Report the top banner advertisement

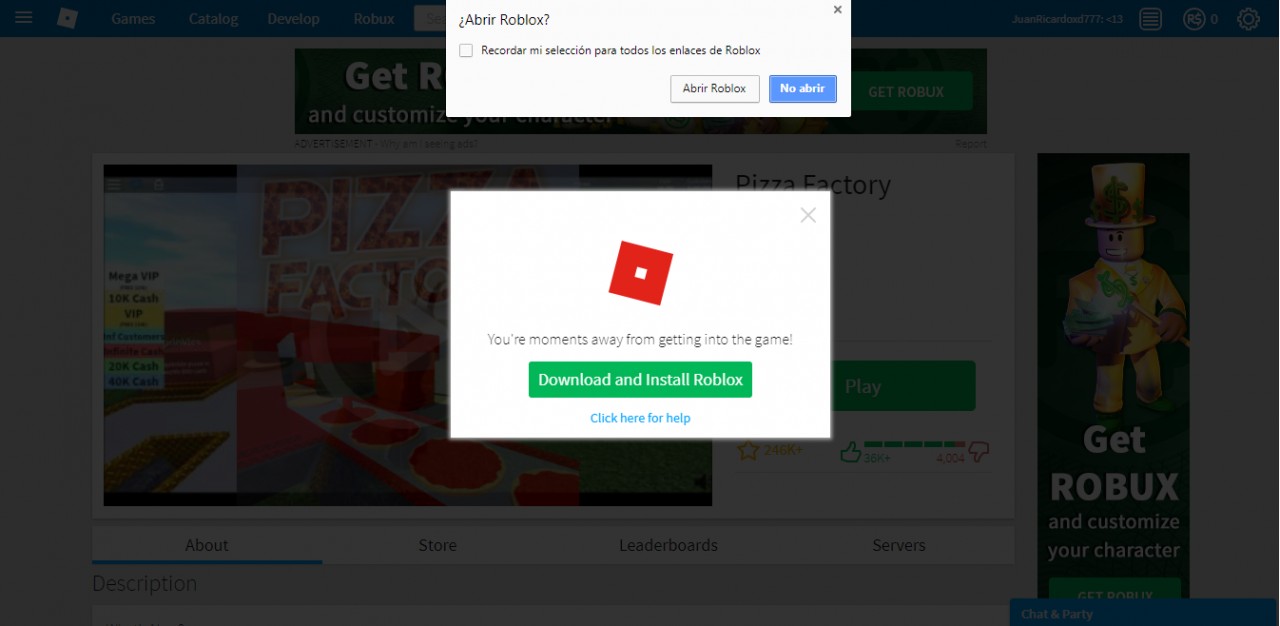coord(971,144)
